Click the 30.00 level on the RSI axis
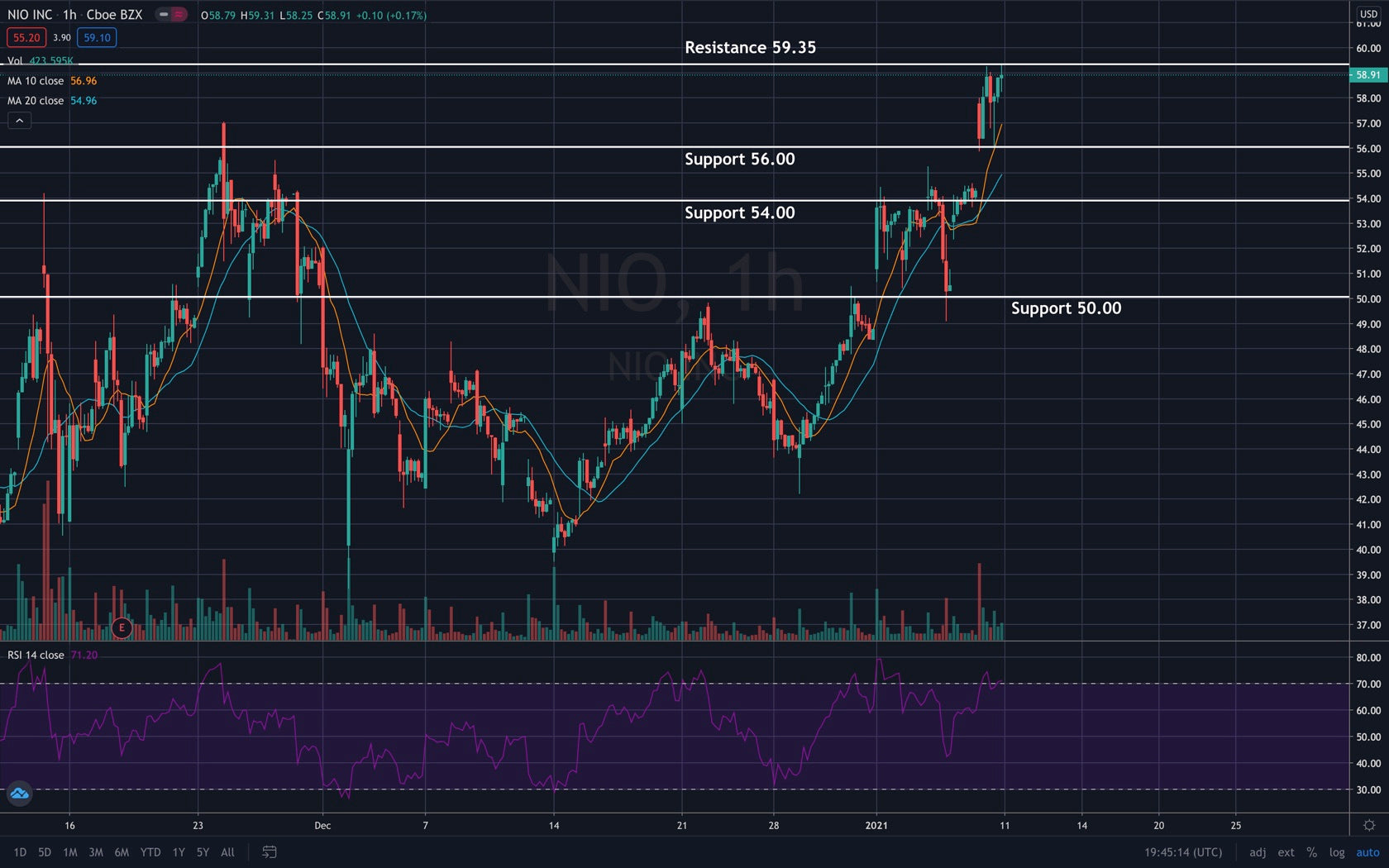Image resolution: width=1389 pixels, height=868 pixels. tap(1368, 789)
